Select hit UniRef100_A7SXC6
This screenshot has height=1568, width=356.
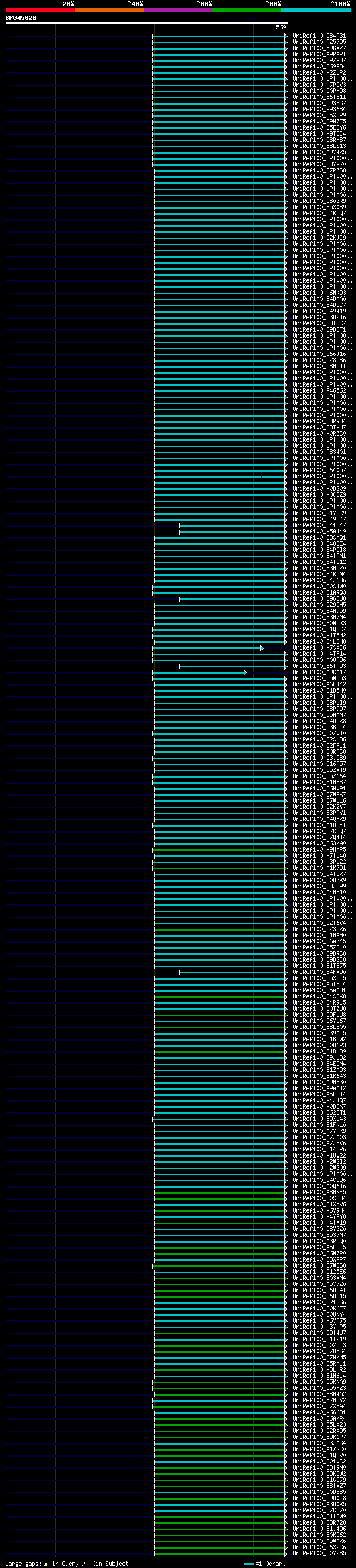click(319, 647)
